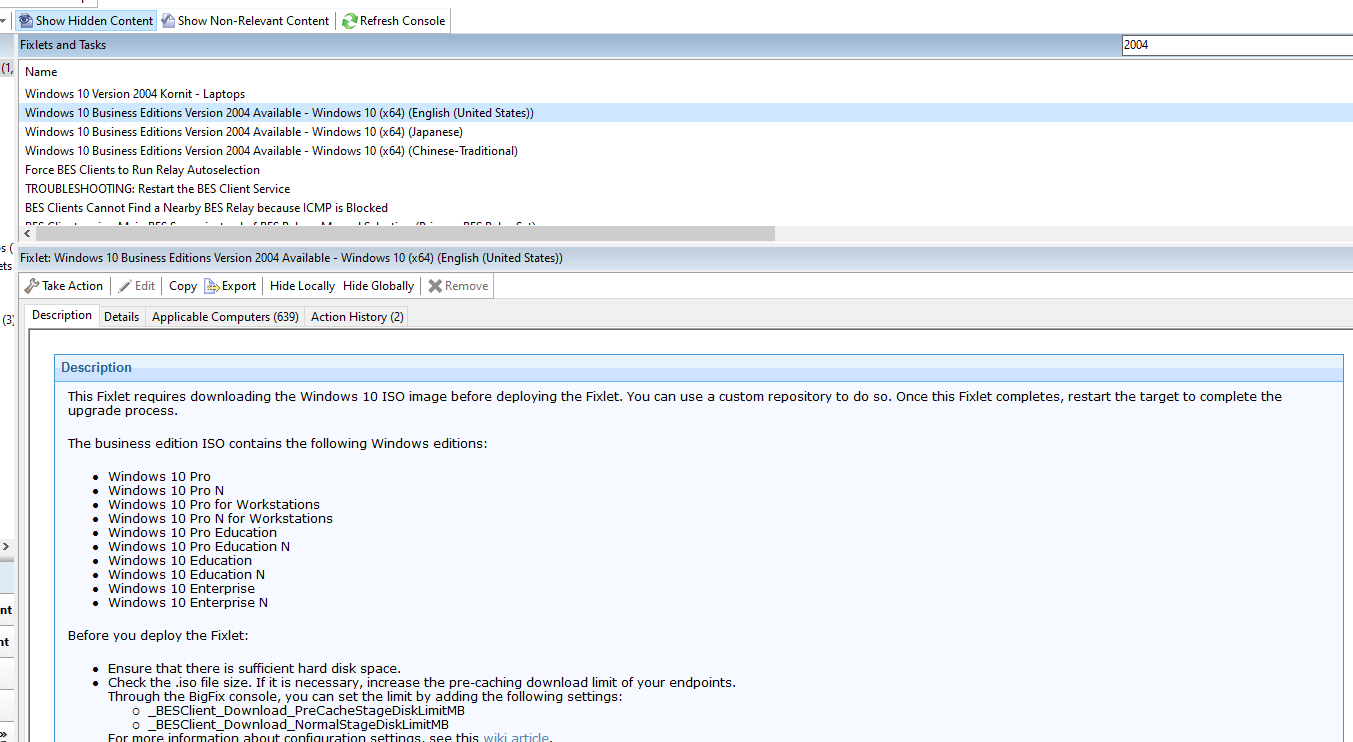Image resolution: width=1353 pixels, height=742 pixels.
Task: Toggle Show Non-Relevant Content button
Action: (245, 21)
